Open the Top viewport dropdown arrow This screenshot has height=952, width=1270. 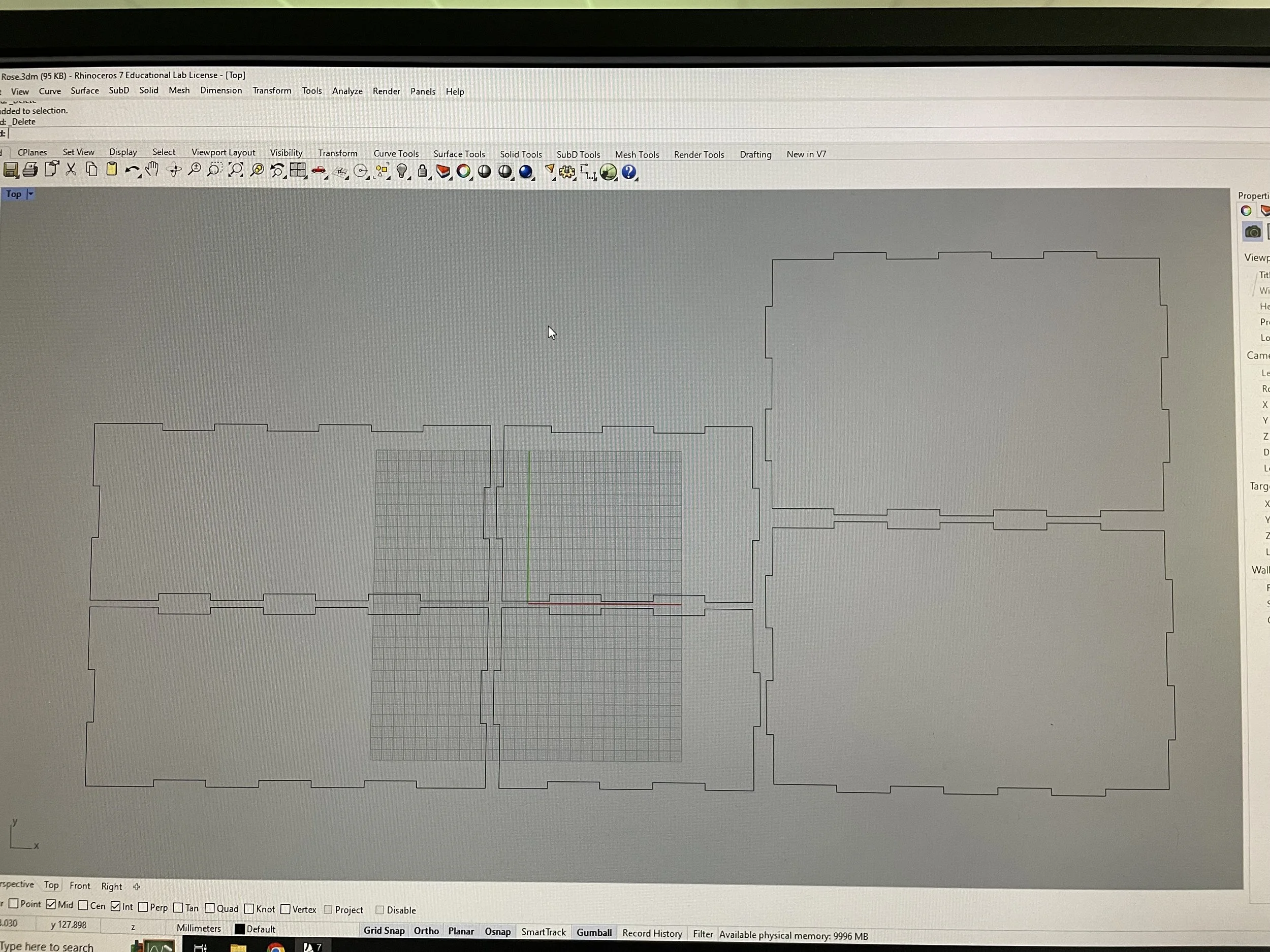(30, 194)
